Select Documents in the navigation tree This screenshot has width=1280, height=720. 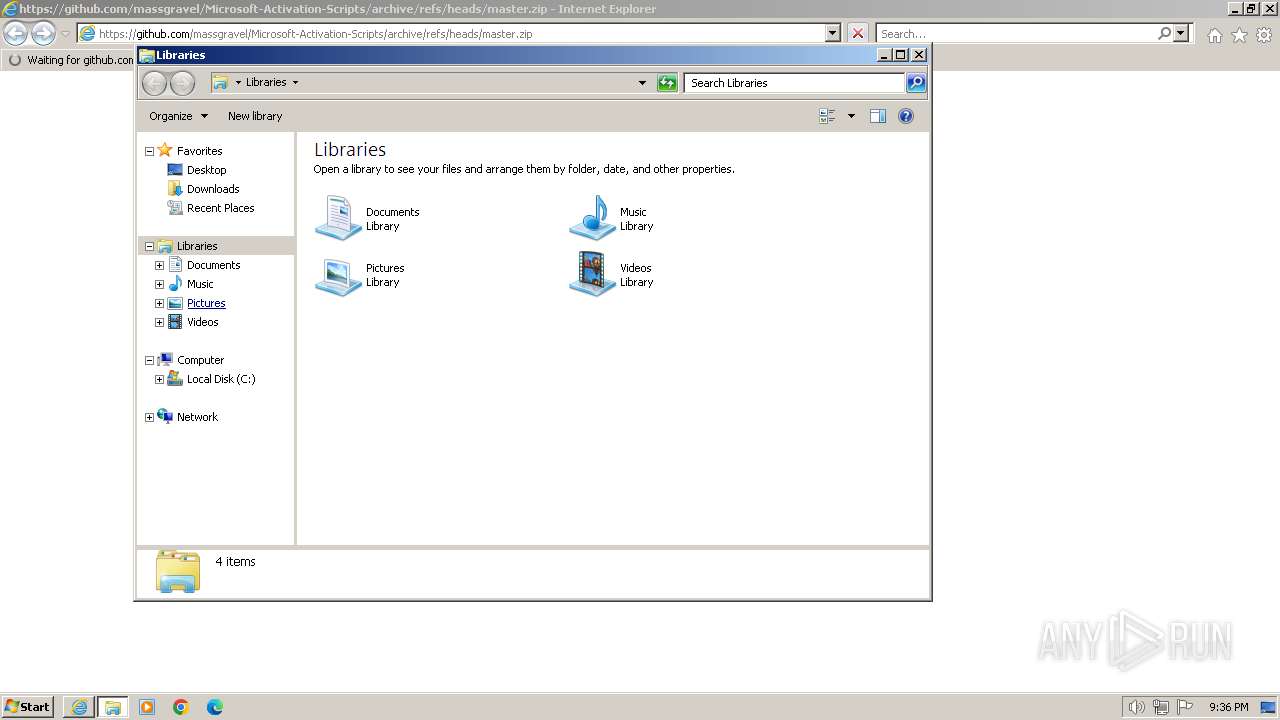coord(213,265)
